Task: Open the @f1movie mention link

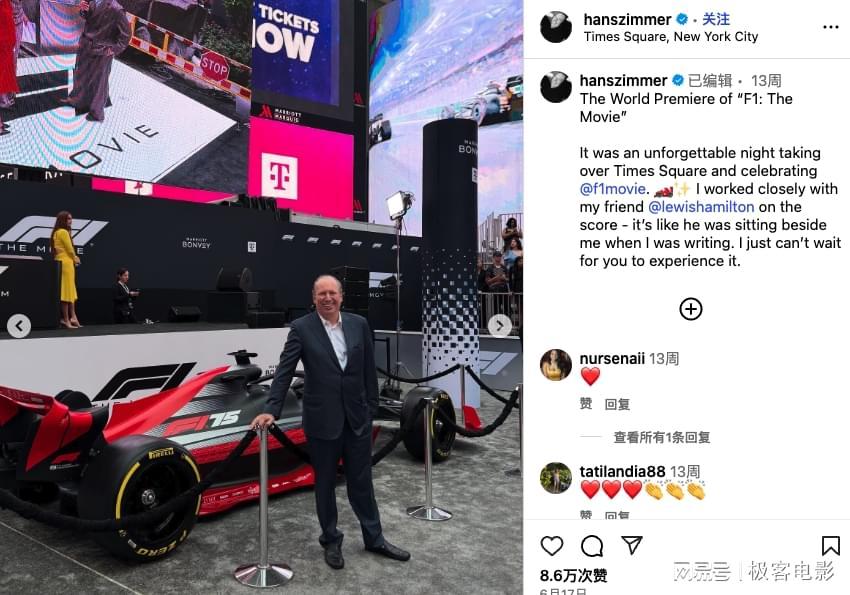Action: 613,189
